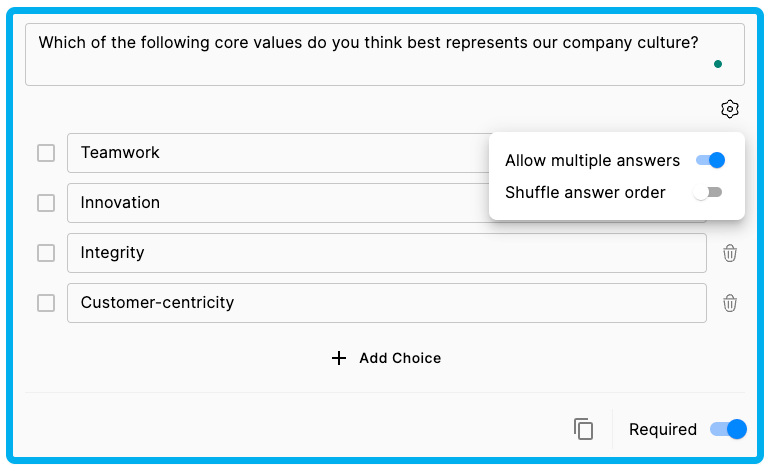Edit the question text about core values
769x472 pixels.
(385, 54)
